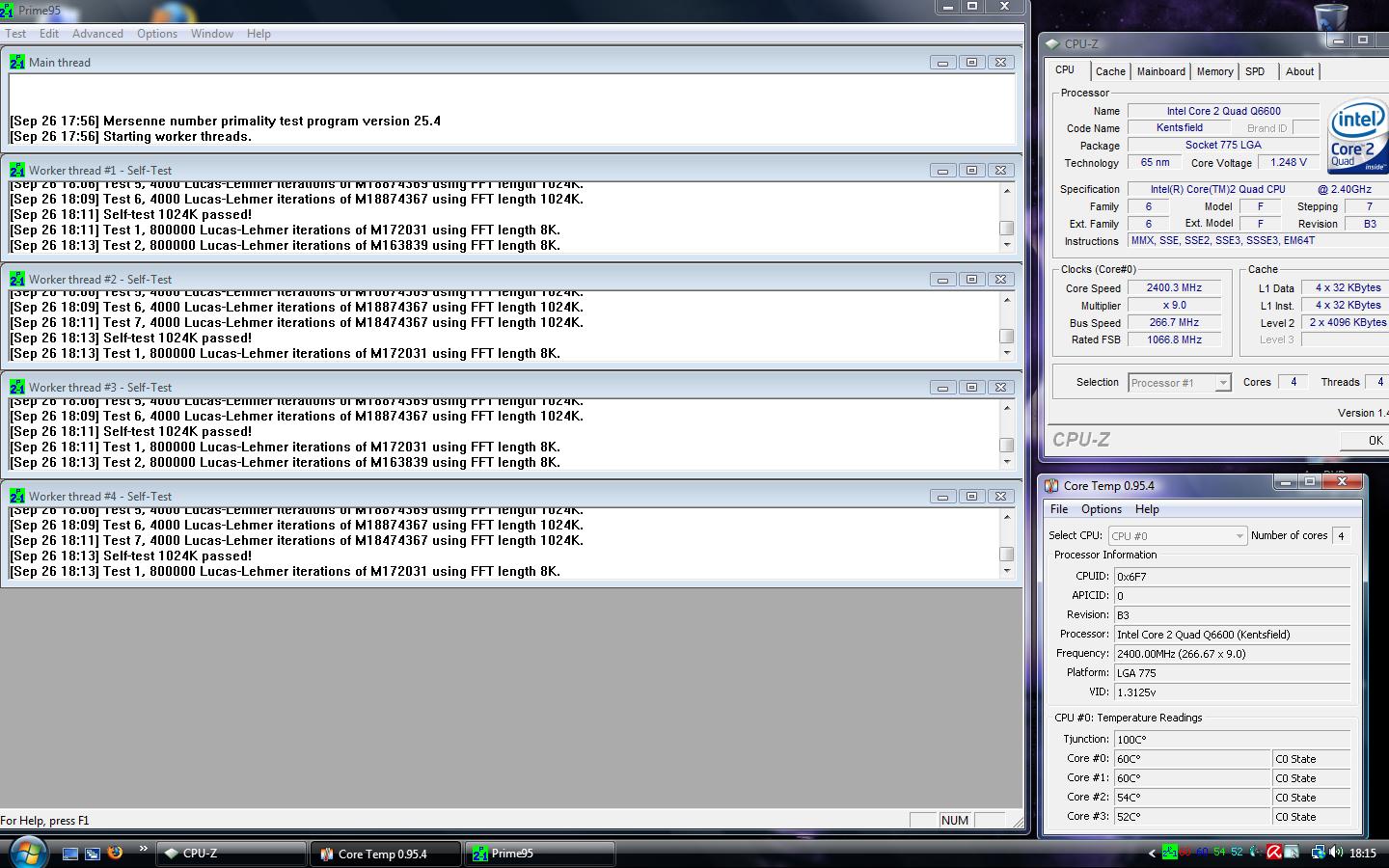Image resolution: width=1389 pixels, height=868 pixels.
Task: Switch to CPU-Z via the taskbar button
Action: 231,854
